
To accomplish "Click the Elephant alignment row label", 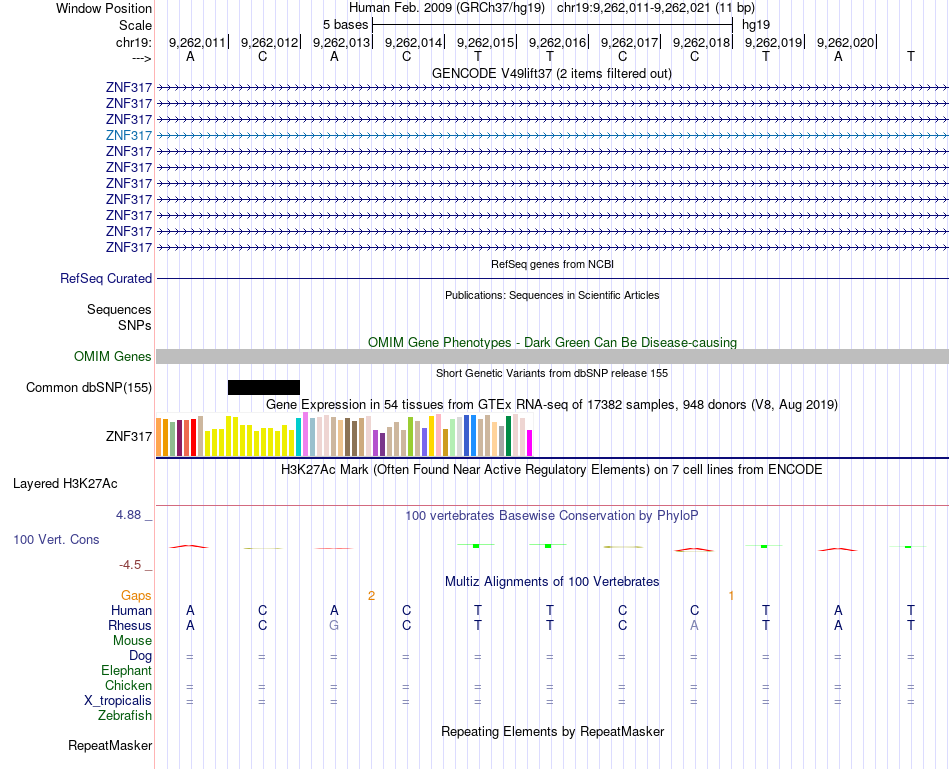I will click(126, 670).
